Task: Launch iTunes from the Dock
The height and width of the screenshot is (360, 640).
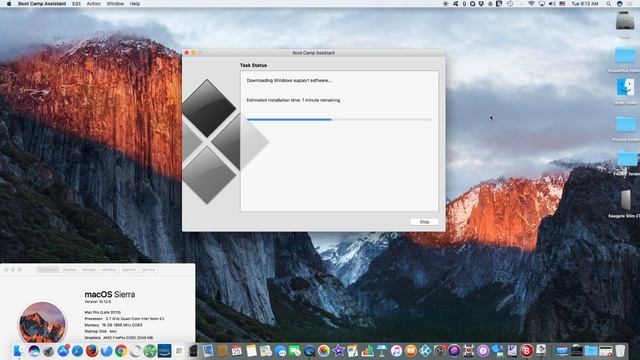Action: 396,351
